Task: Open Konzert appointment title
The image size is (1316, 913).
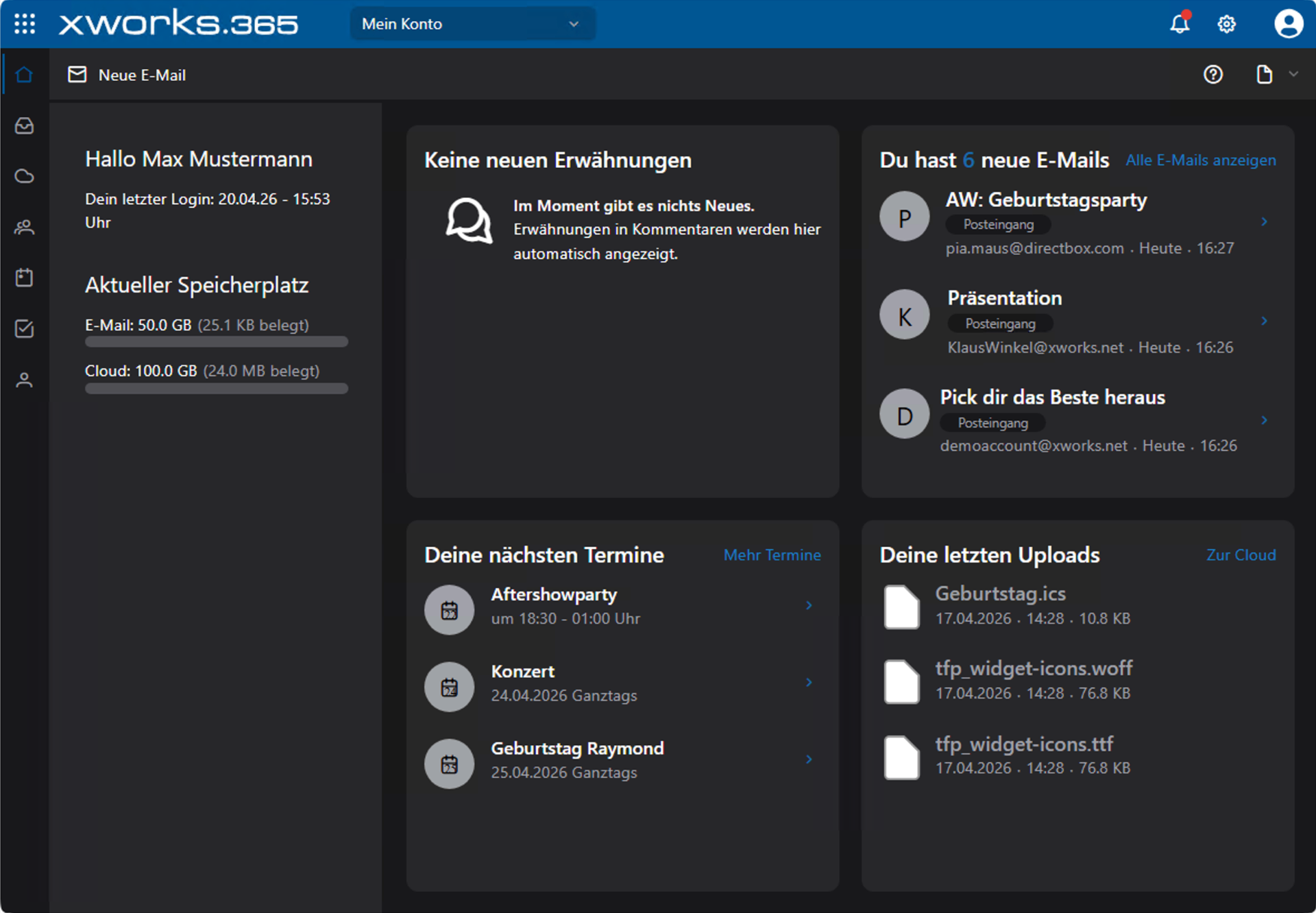Action: [523, 672]
